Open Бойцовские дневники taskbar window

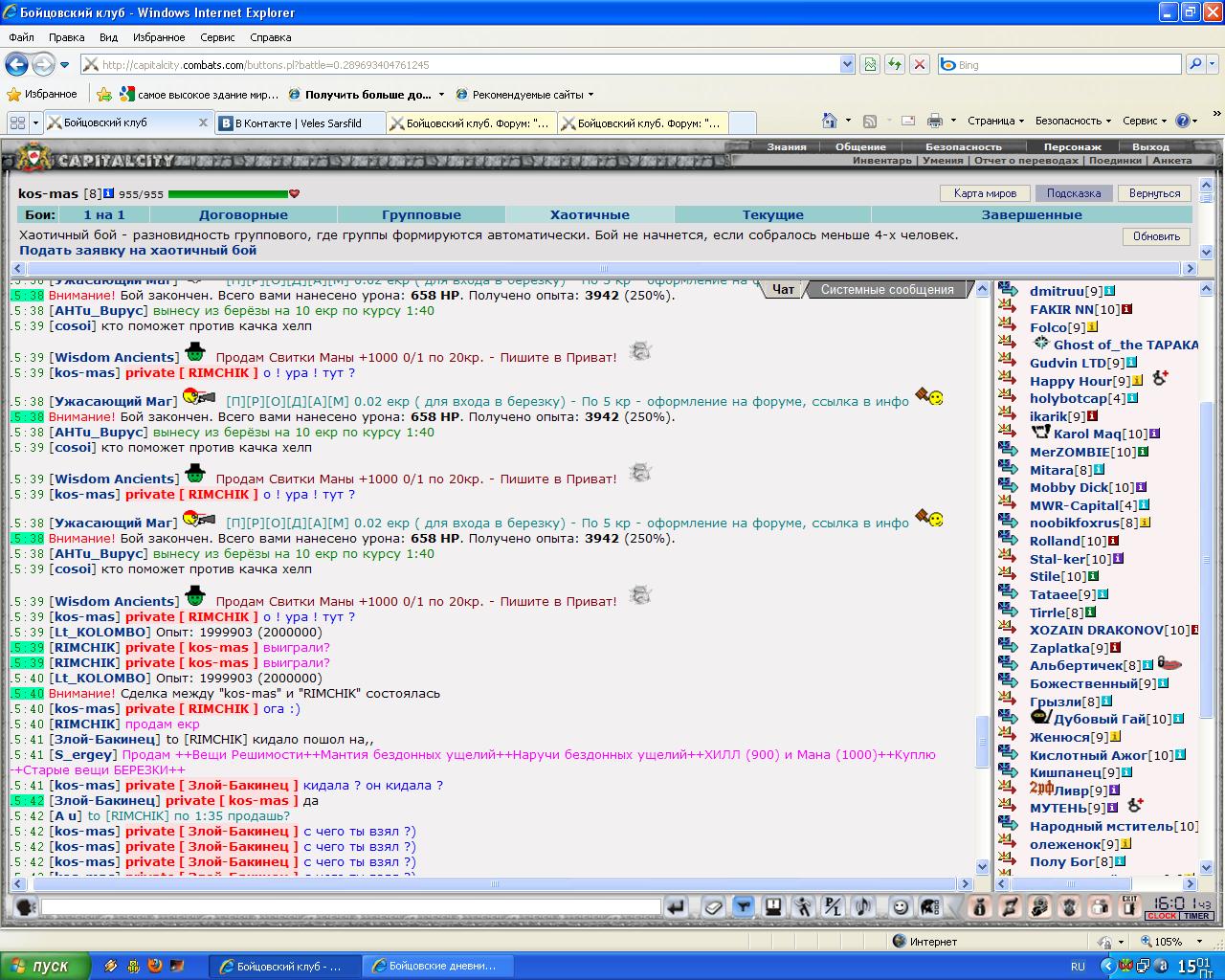pyautogui.click(x=438, y=966)
